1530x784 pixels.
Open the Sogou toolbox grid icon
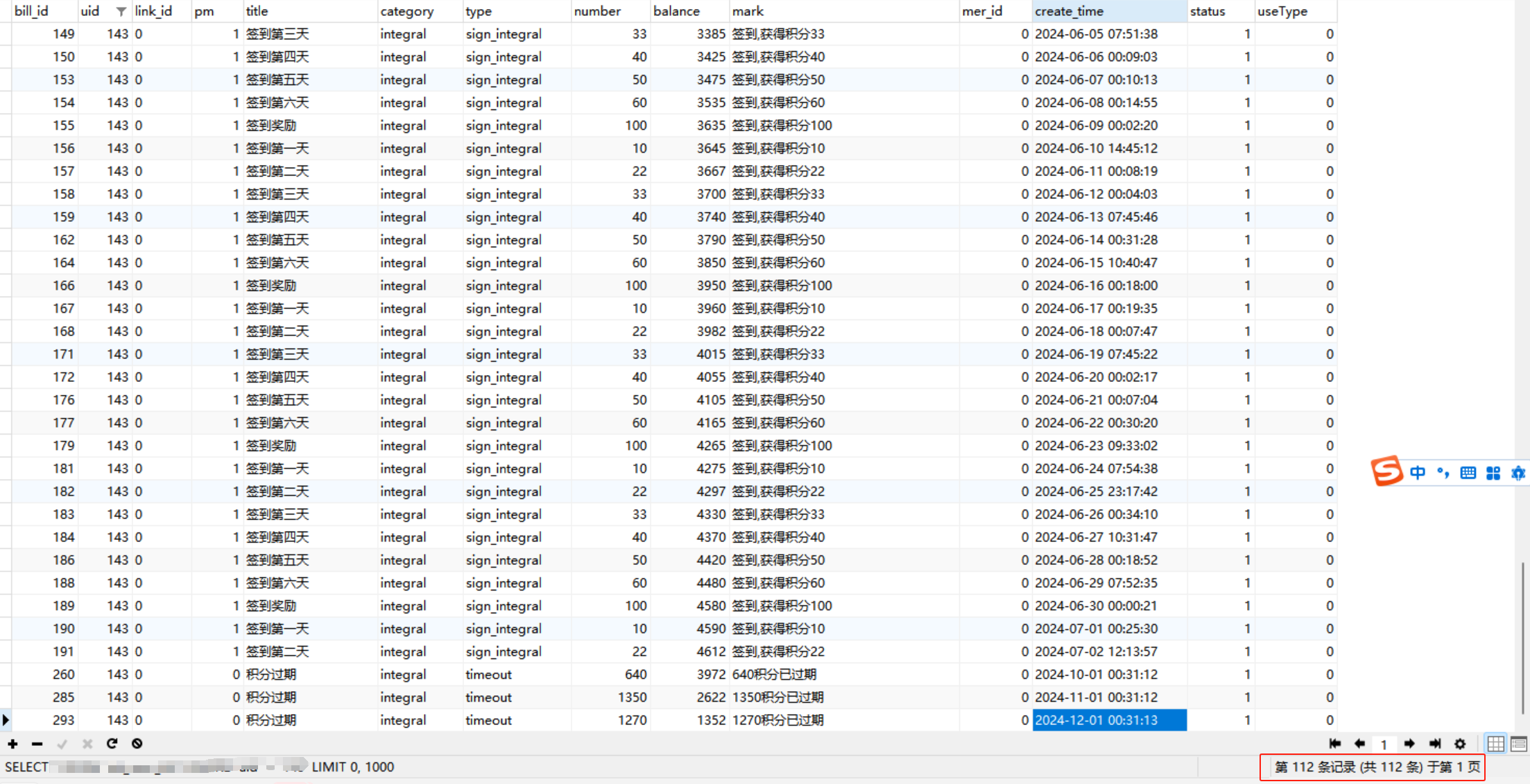[x=1493, y=473]
